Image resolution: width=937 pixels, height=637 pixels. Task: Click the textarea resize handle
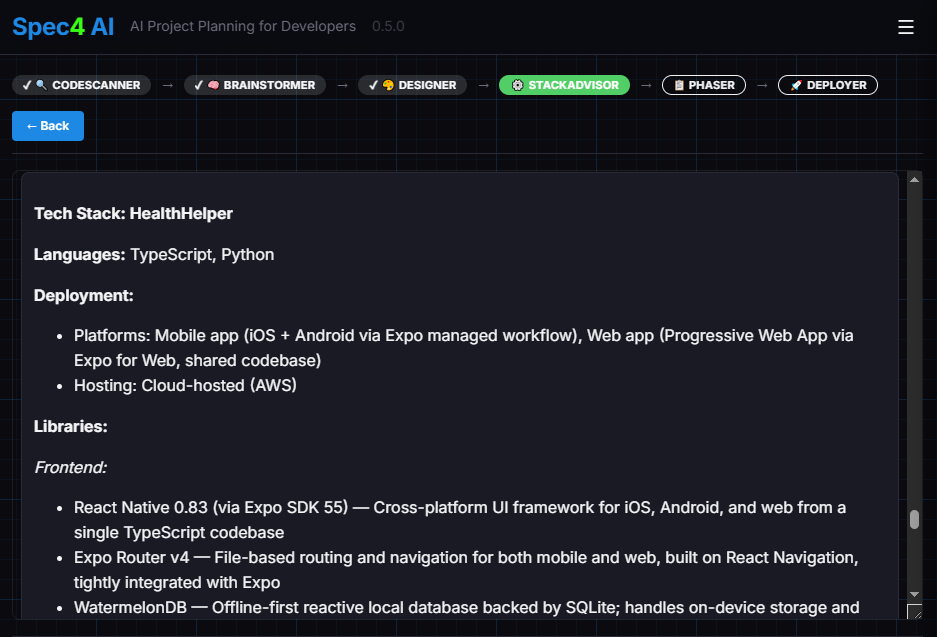(914, 612)
